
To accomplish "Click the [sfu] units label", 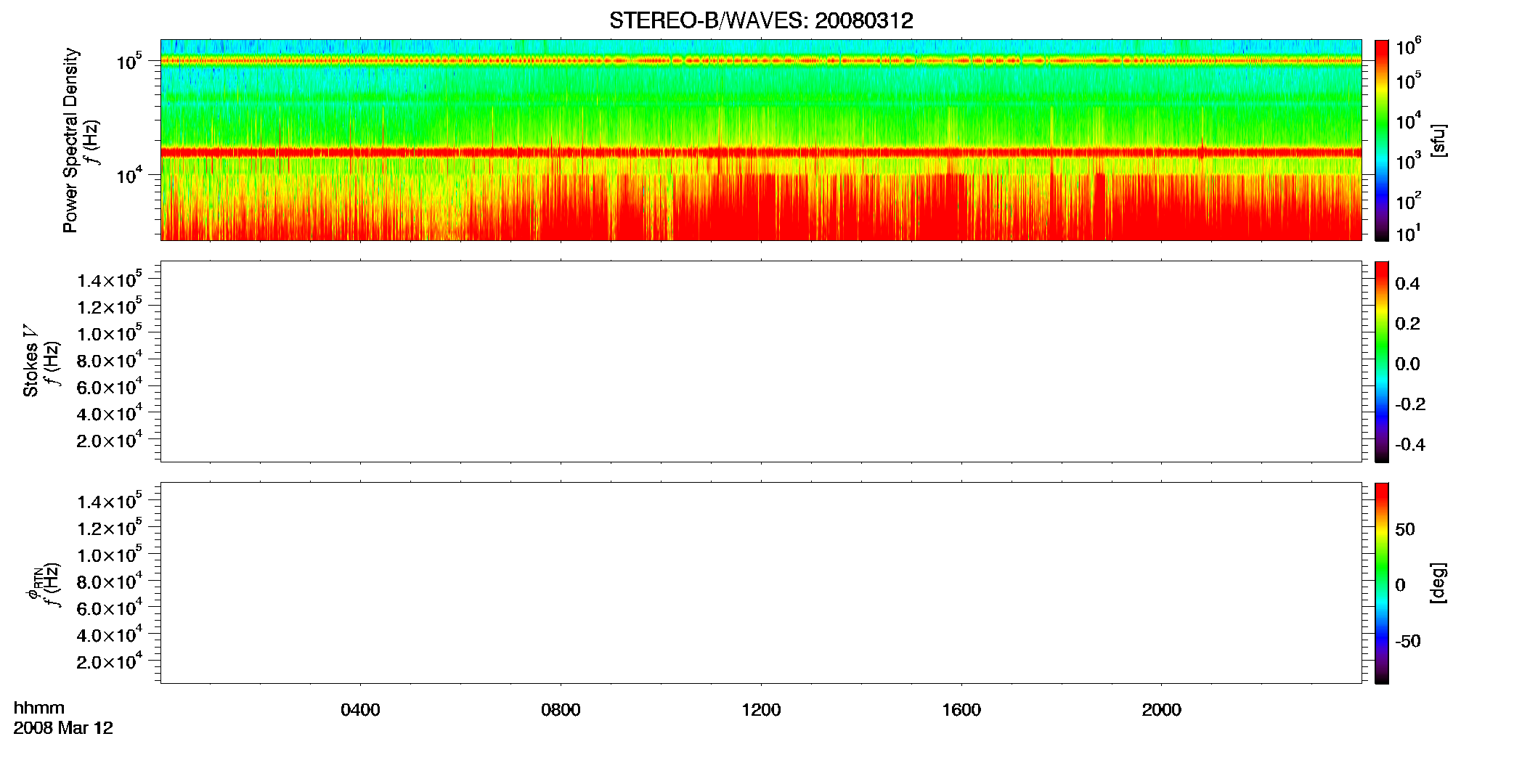I will coord(1438,140).
